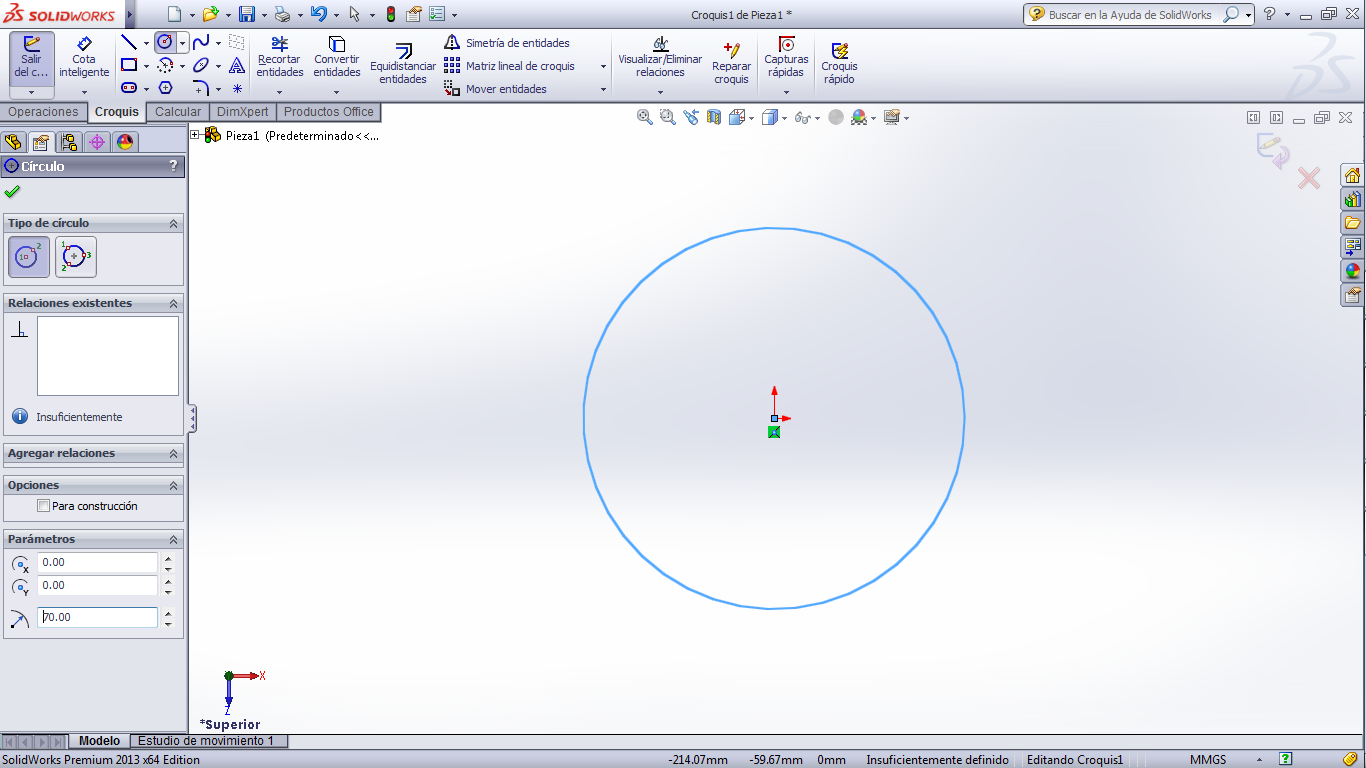
Task: Click the green checkmark to accept circle
Action: [12, 191]
